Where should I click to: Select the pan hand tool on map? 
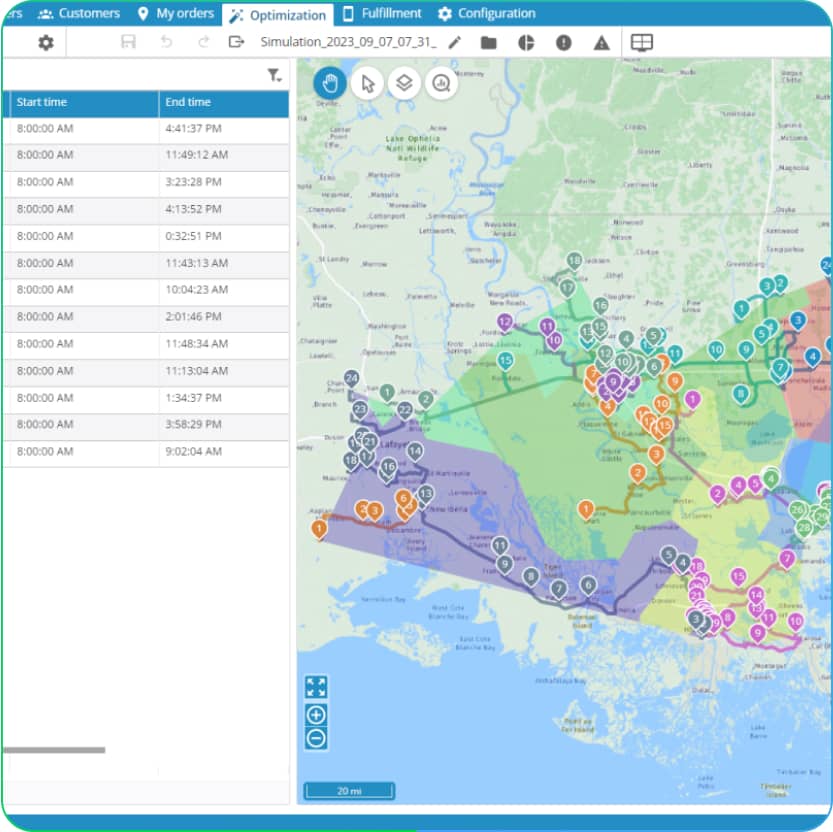pos(329,83)
